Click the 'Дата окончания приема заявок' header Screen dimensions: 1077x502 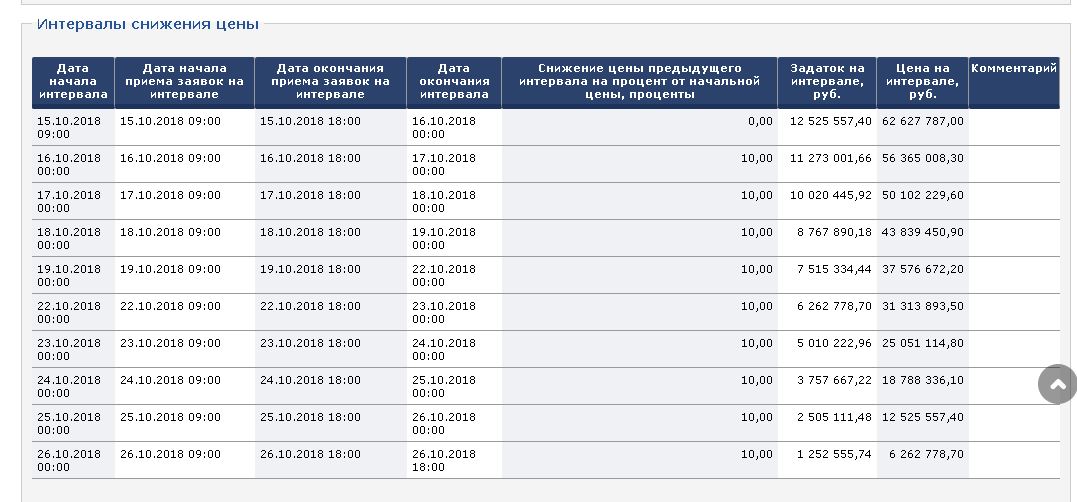[x=330, y=82]
